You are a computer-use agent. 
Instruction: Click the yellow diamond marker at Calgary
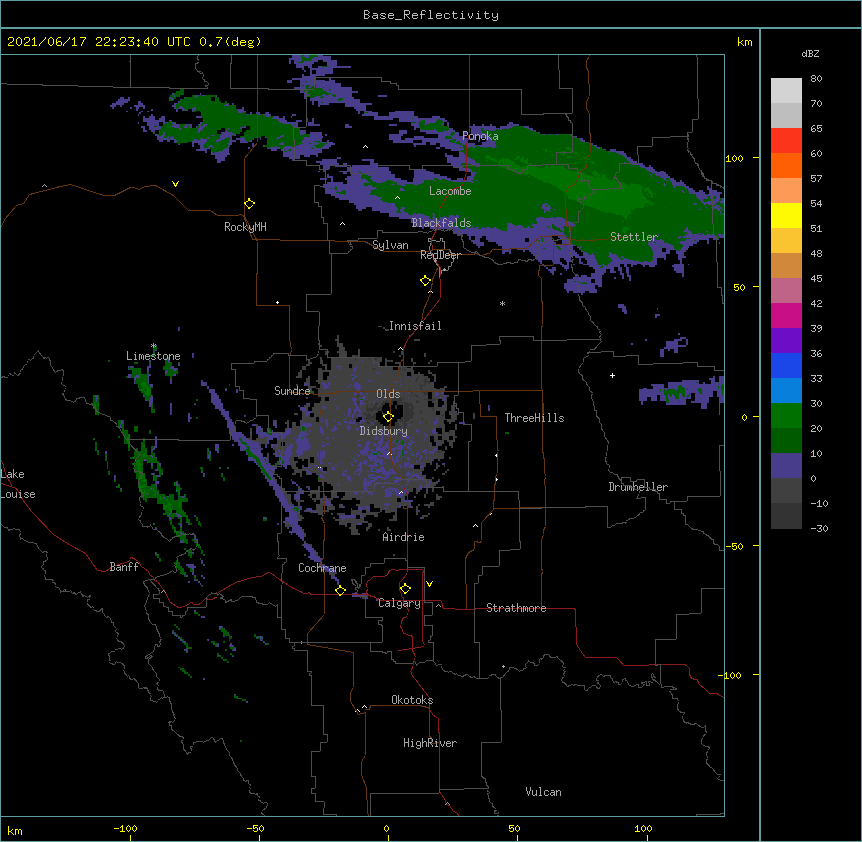[x=405, y=589]
